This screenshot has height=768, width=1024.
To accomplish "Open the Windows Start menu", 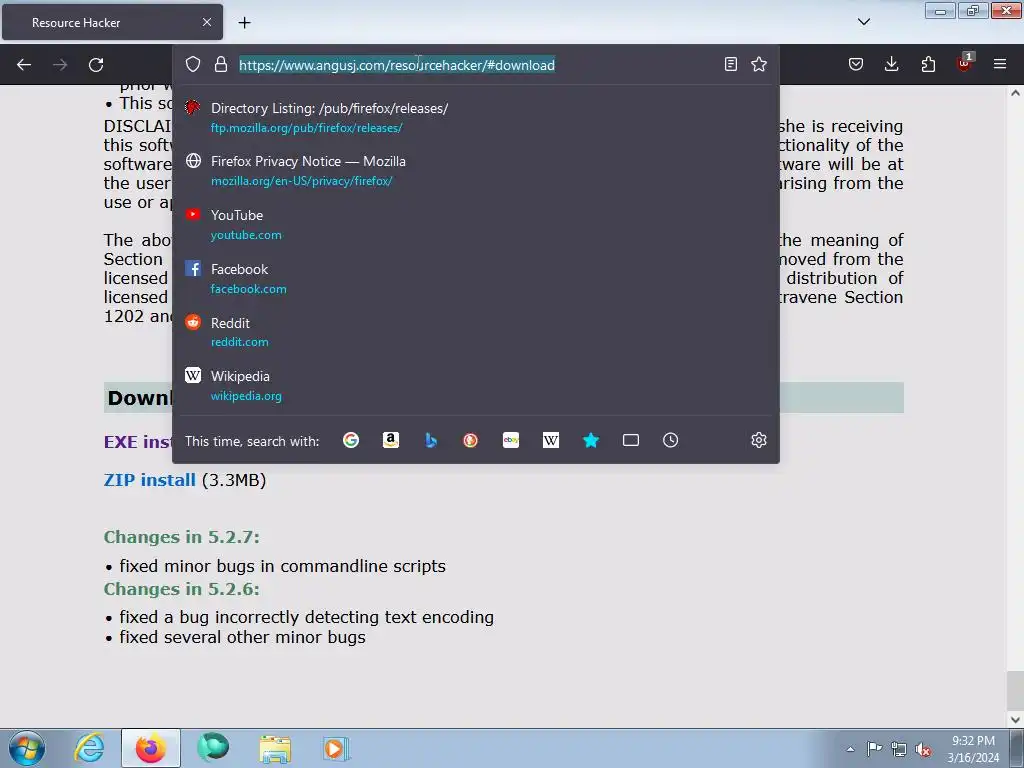I will tap(26, 748).
